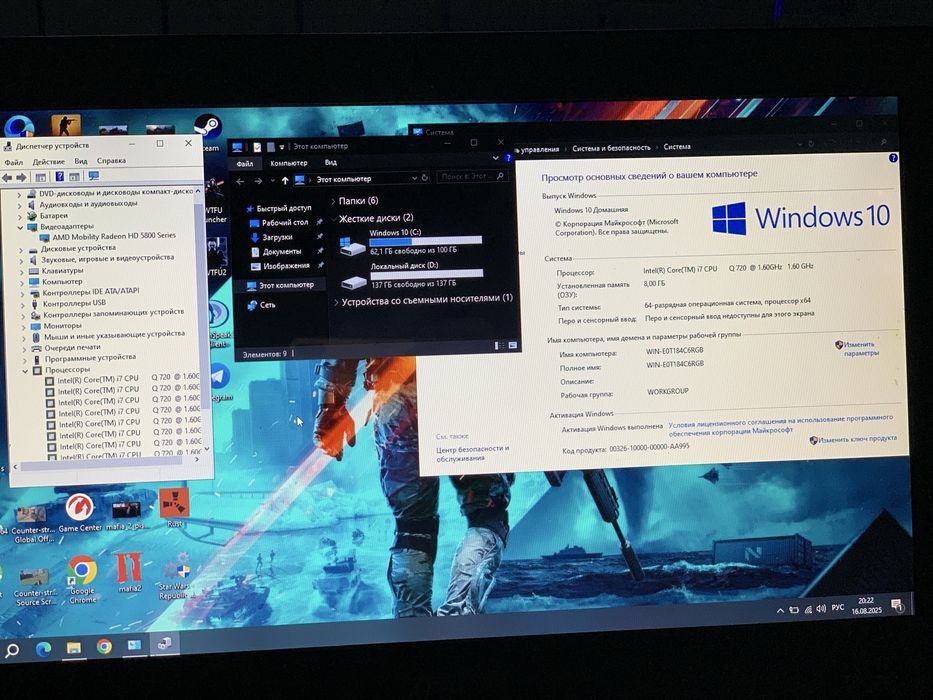Screen dimensions: 933x700
Task: Open Файл menu in Device Manager
Action: point(14,162)
